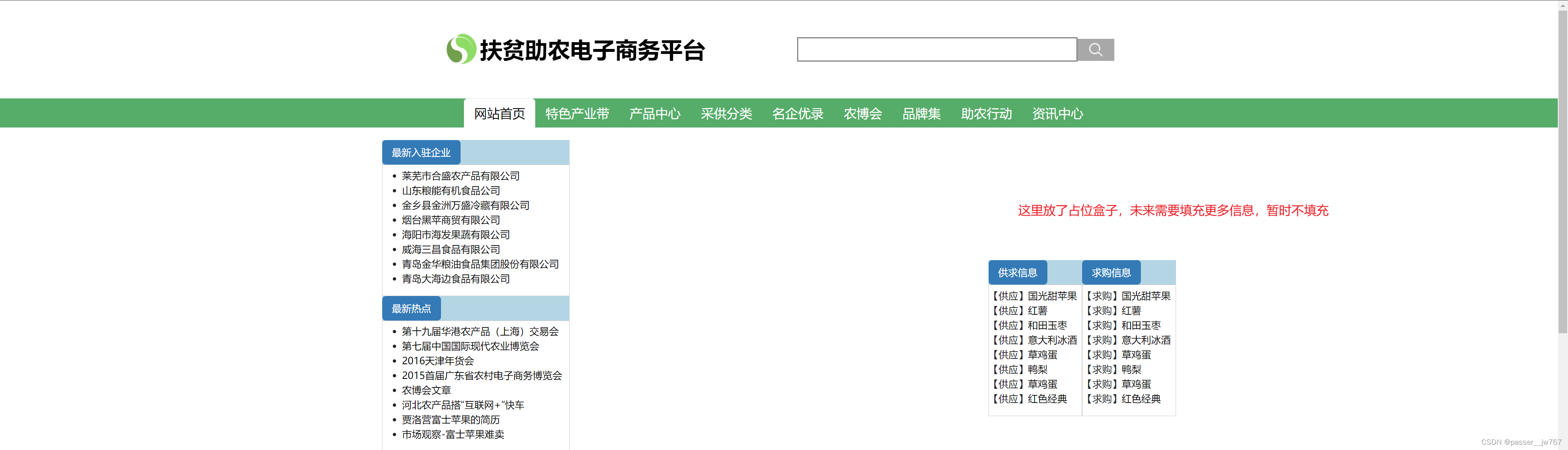Go to 农博会 in the nav bar
Screen dimensions: 1568x450
[x=862, y=113]
